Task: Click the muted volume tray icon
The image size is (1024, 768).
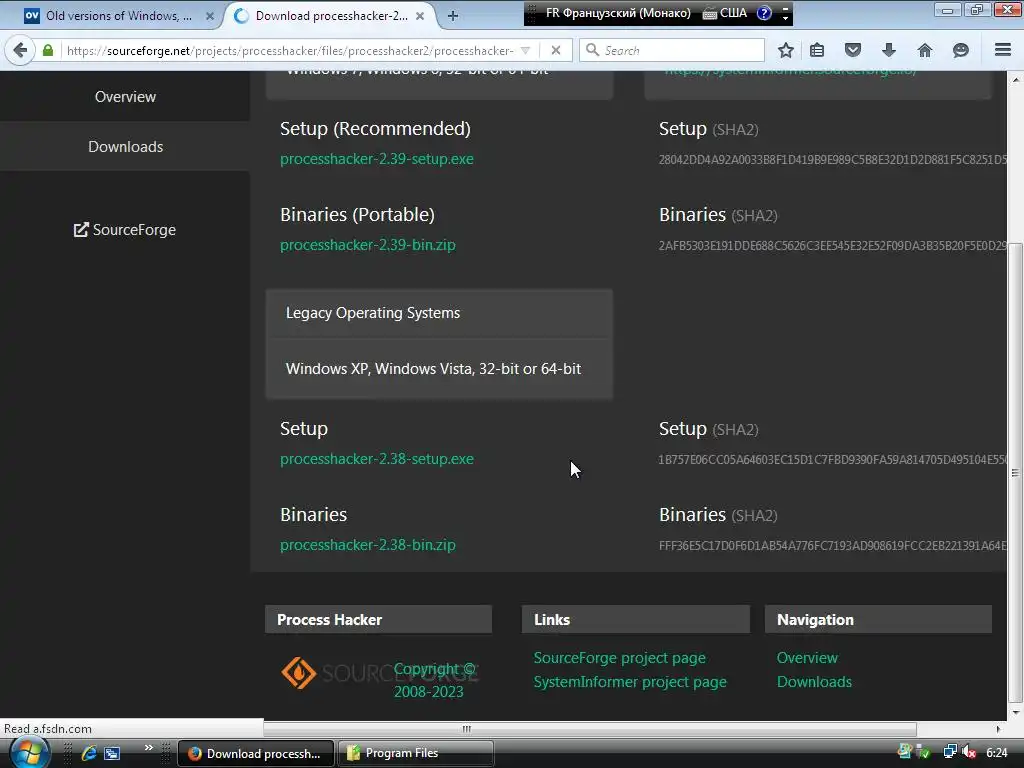Action: (969, 752)
